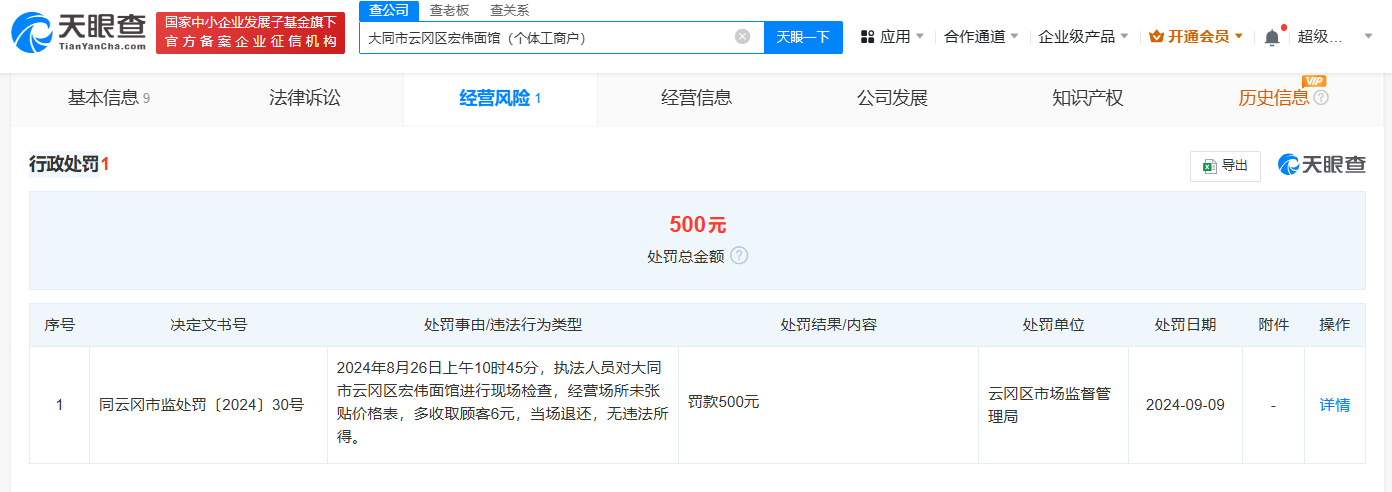Open the 详情 link for penalty row
The image size is (1392, 492).
click(x=1334, y=405)
